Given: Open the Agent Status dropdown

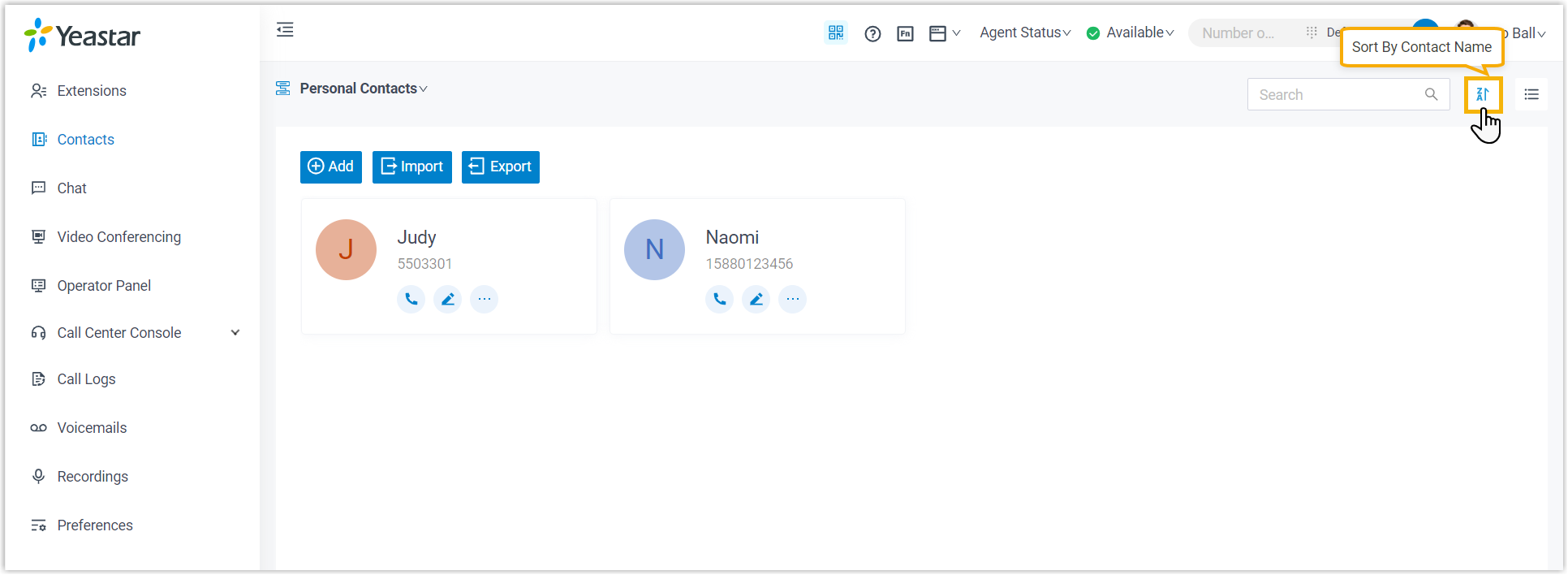Looking at the screenshot, I should click(1025, 33).
